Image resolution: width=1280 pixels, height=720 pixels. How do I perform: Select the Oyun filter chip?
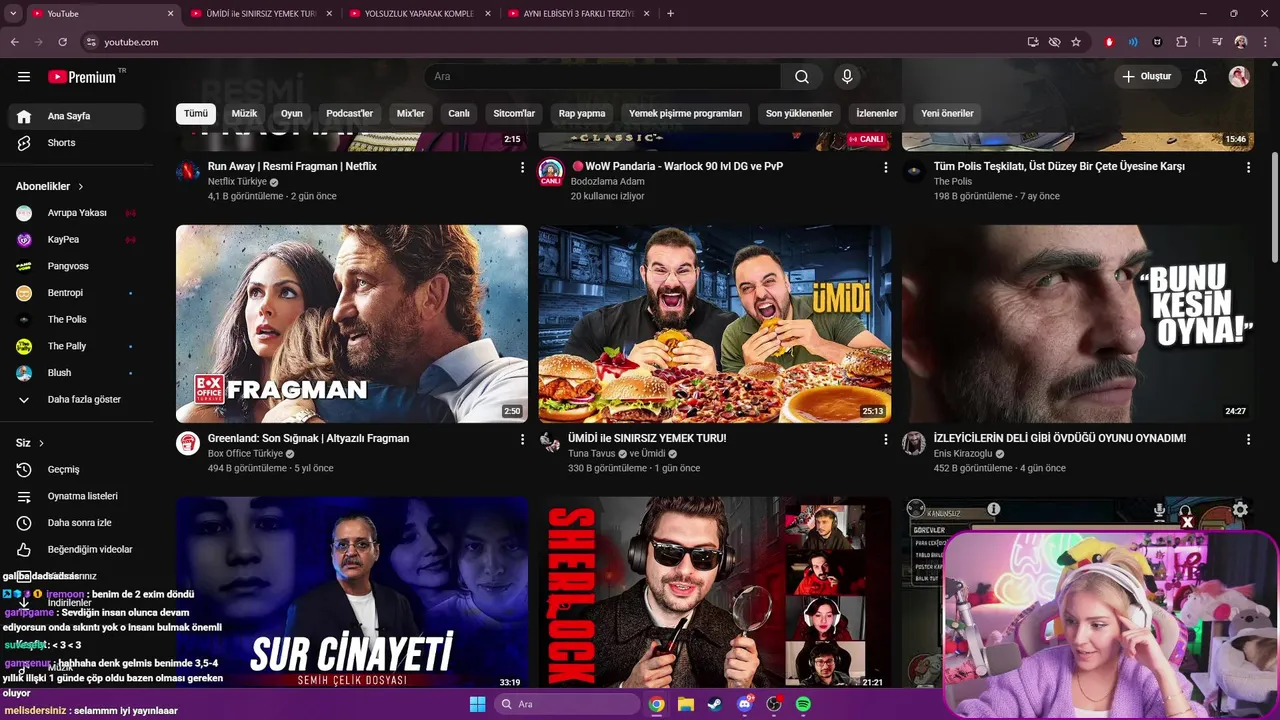pyautogui.click(x=292, y=114)
